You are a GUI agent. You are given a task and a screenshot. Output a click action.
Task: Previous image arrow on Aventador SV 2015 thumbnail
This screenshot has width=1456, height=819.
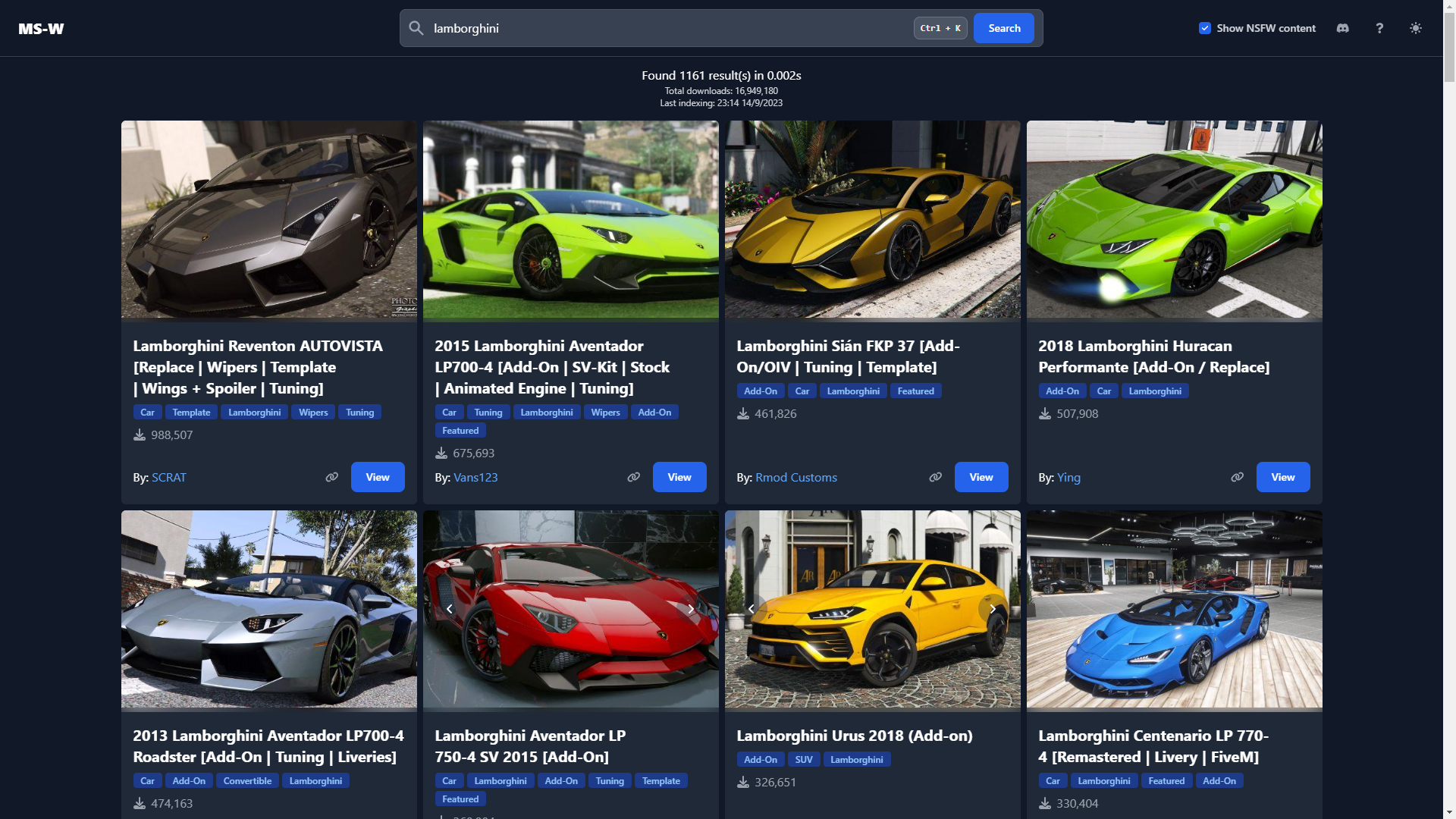(450, 609)
